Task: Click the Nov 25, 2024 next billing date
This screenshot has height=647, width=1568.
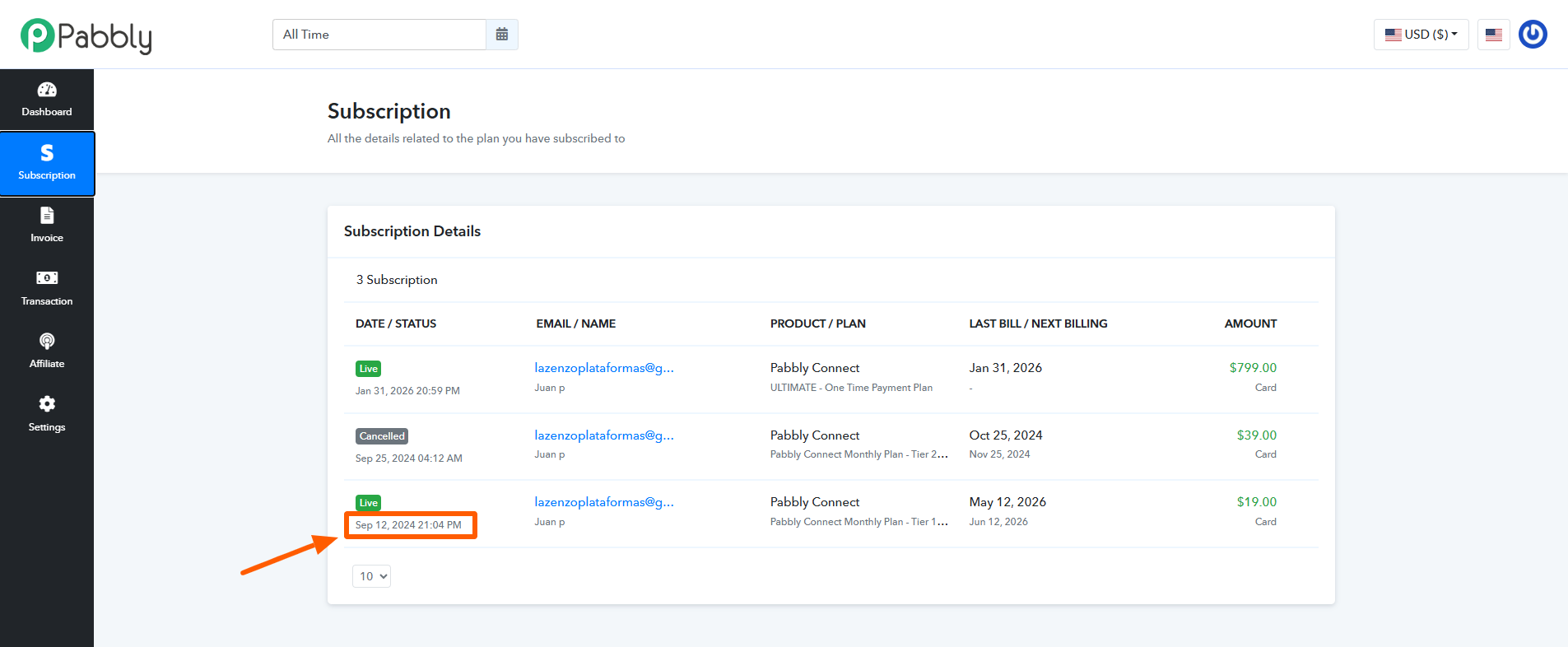Action: [999, 454]
